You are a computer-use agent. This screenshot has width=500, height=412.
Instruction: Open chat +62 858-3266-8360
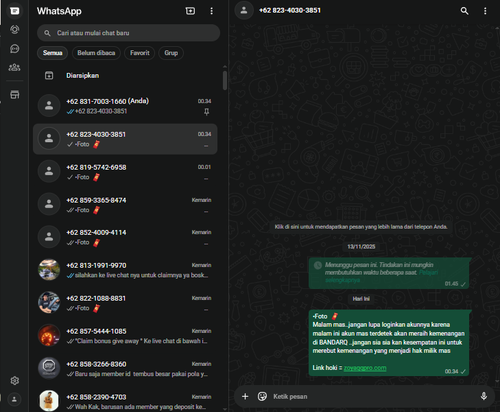125,369
